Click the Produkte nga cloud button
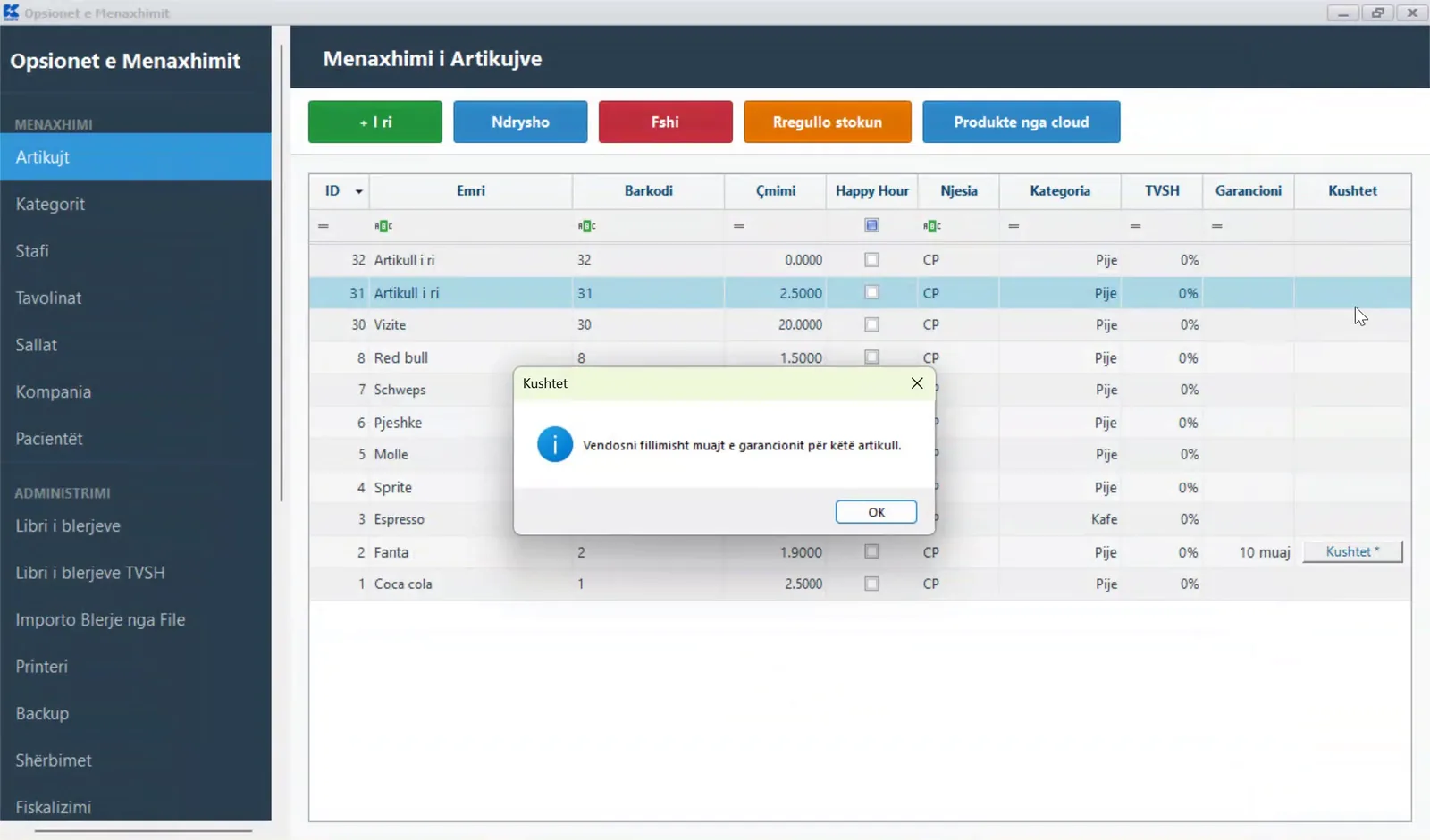This screenshot has width=1430, height=840. [1022, 122]
